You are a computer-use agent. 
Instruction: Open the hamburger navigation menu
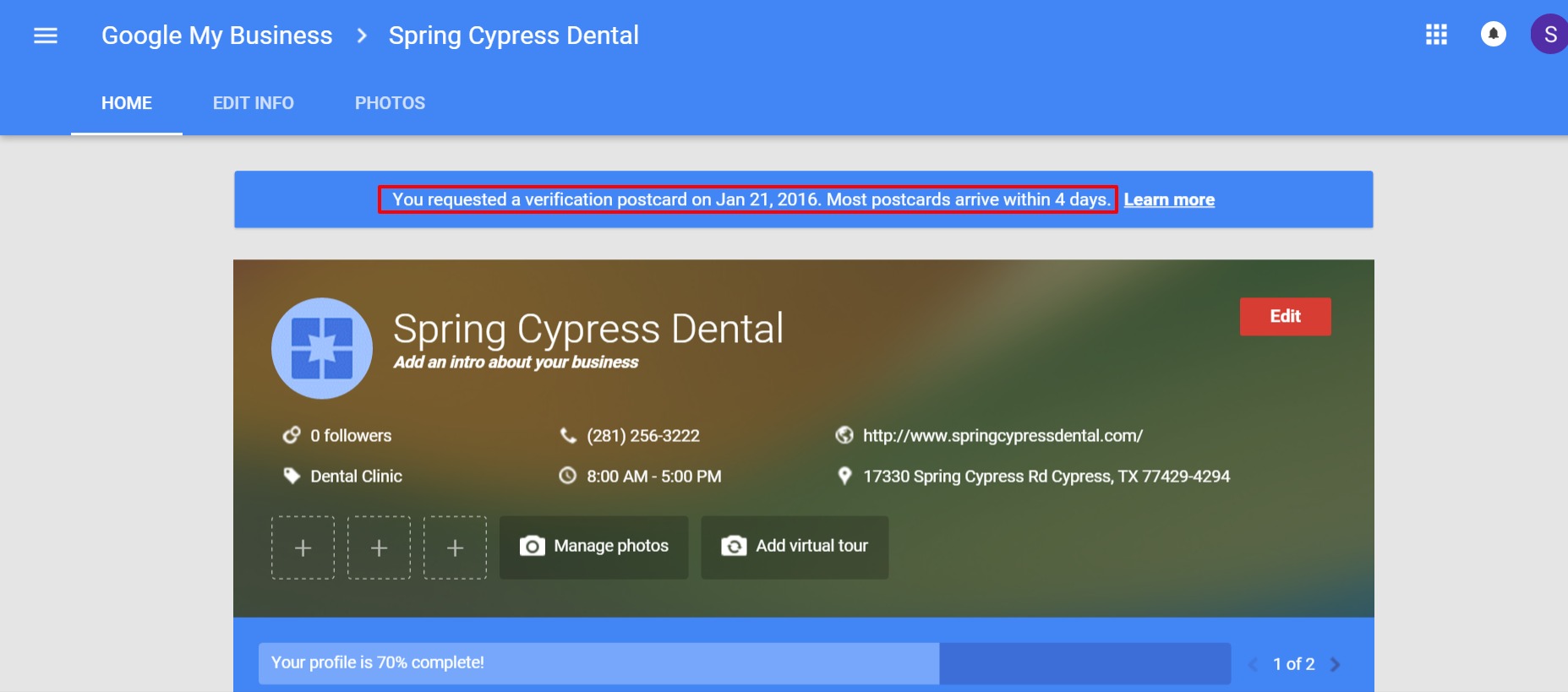[46, 35]
